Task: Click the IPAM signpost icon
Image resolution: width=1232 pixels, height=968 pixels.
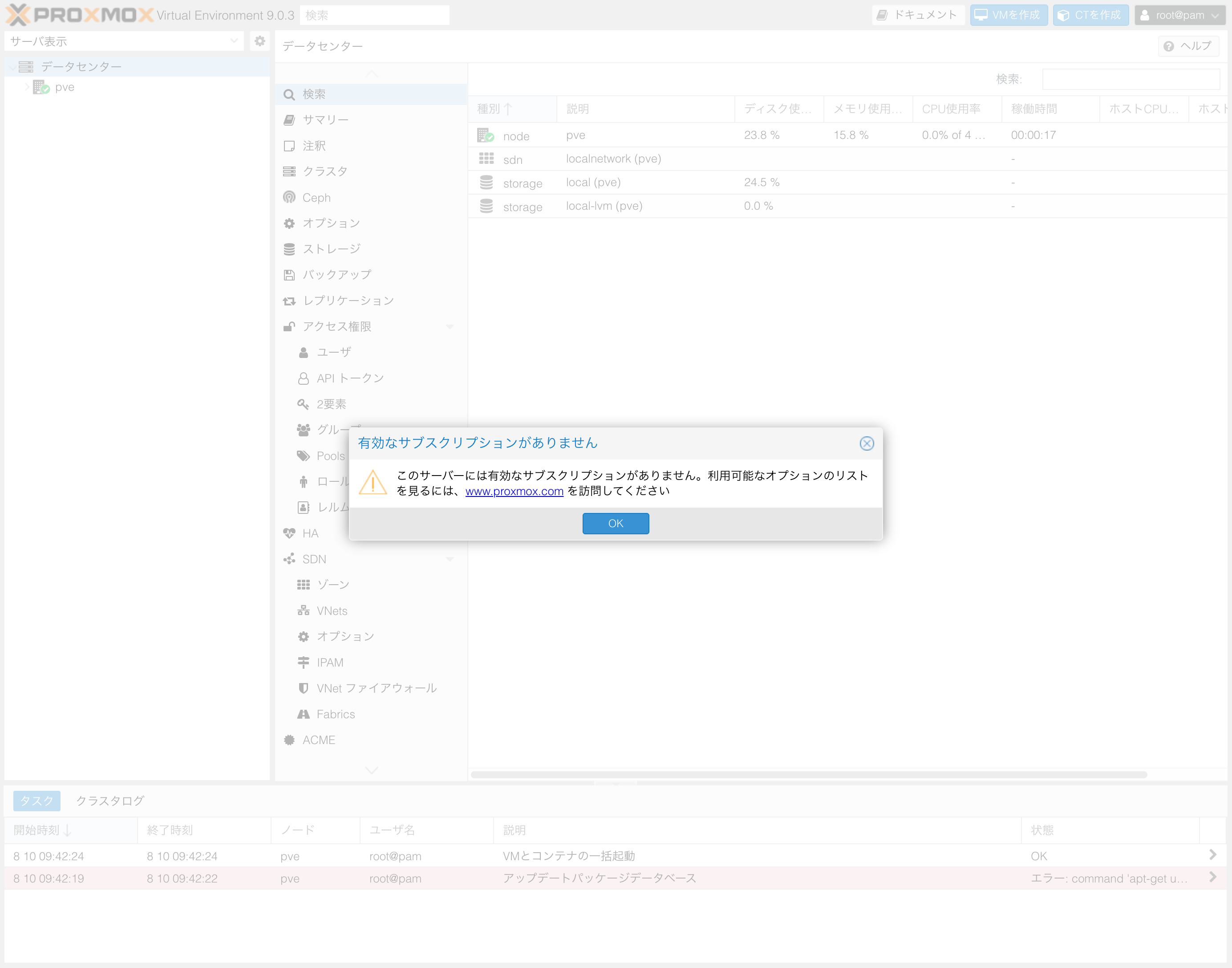Action: 303,662
